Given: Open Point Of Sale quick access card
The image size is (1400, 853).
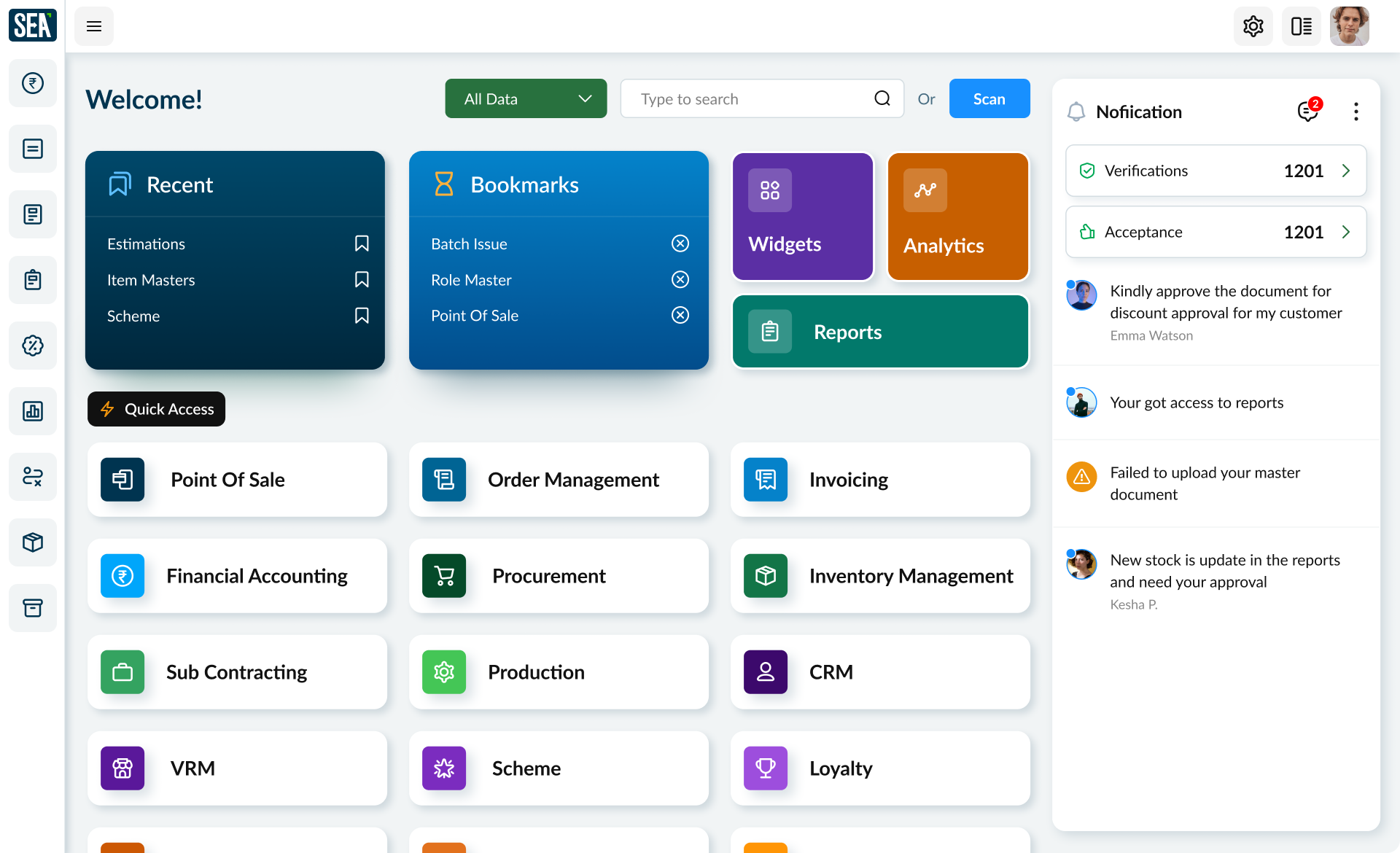Looking at the screenshot, I should pos(237,480).
